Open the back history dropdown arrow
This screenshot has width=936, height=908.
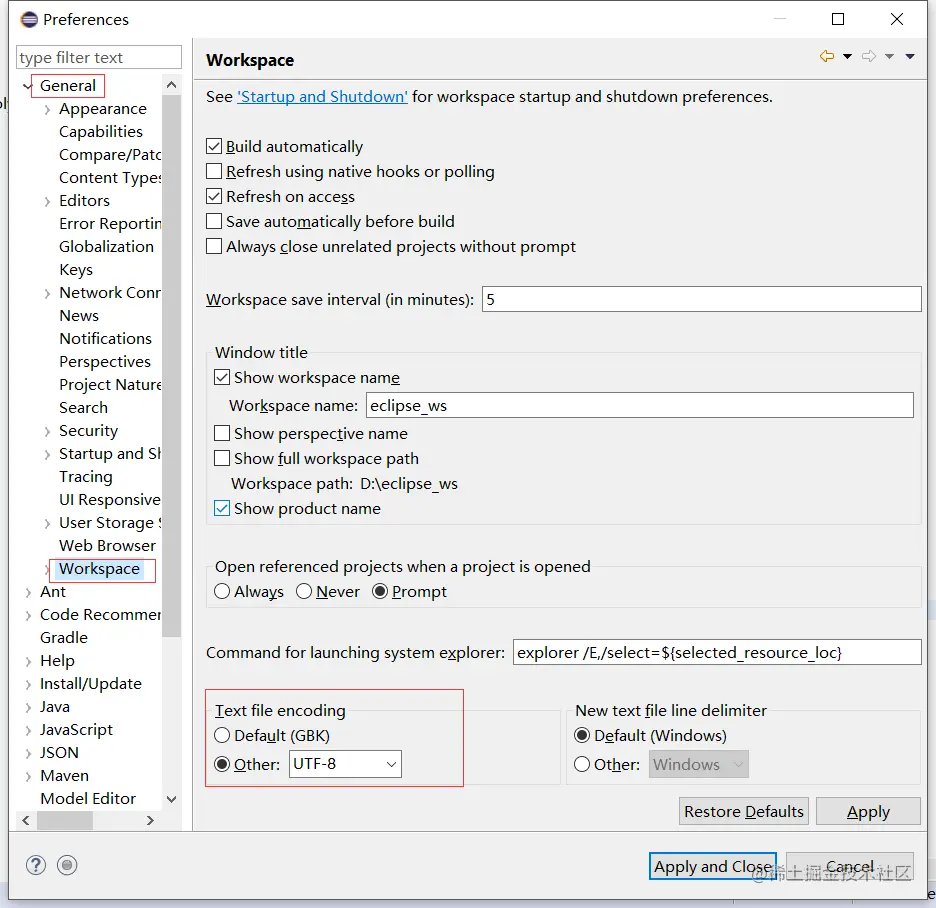847,56
